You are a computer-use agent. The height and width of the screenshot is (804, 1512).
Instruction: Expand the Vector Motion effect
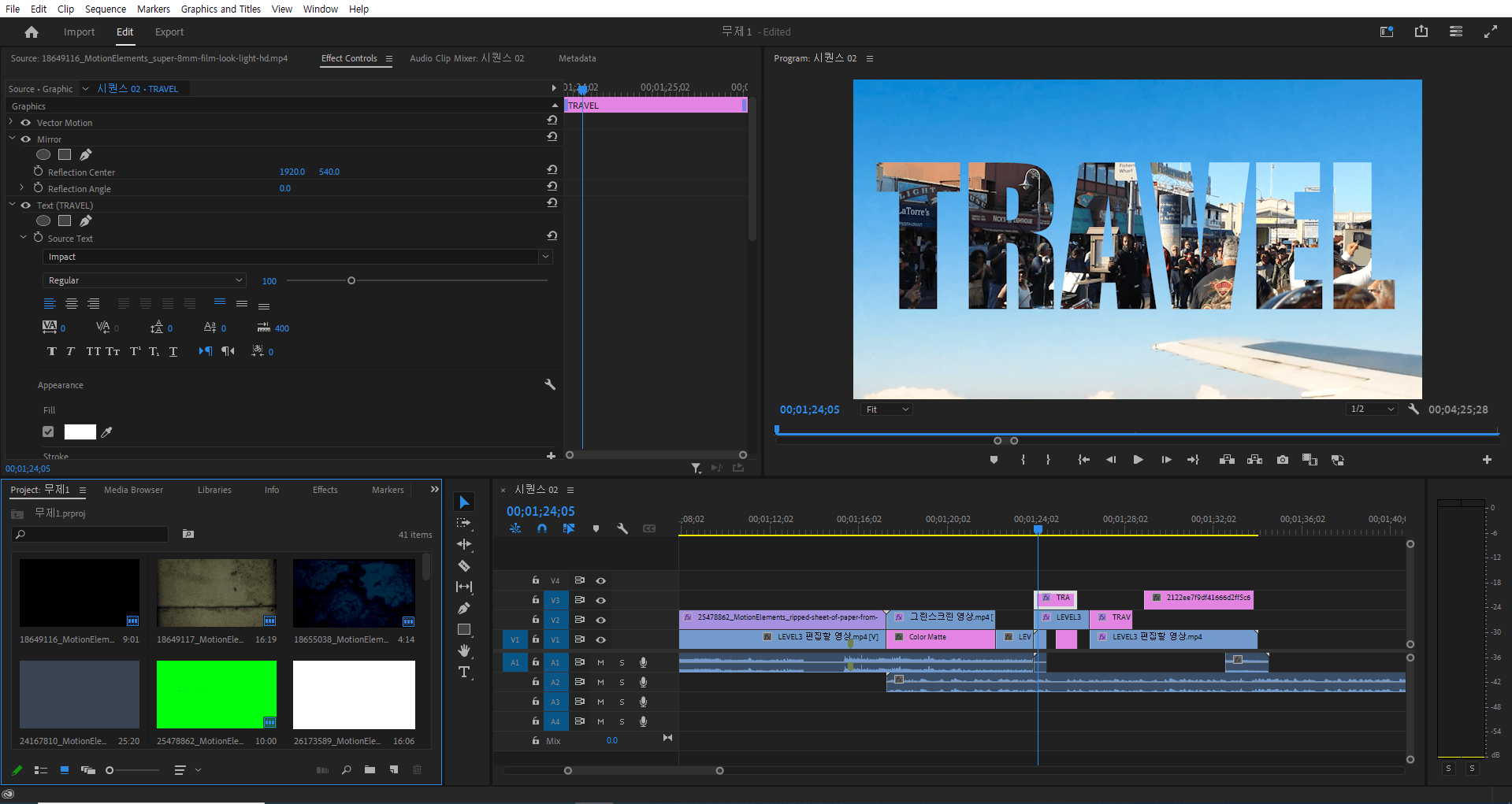click(11, 122)
